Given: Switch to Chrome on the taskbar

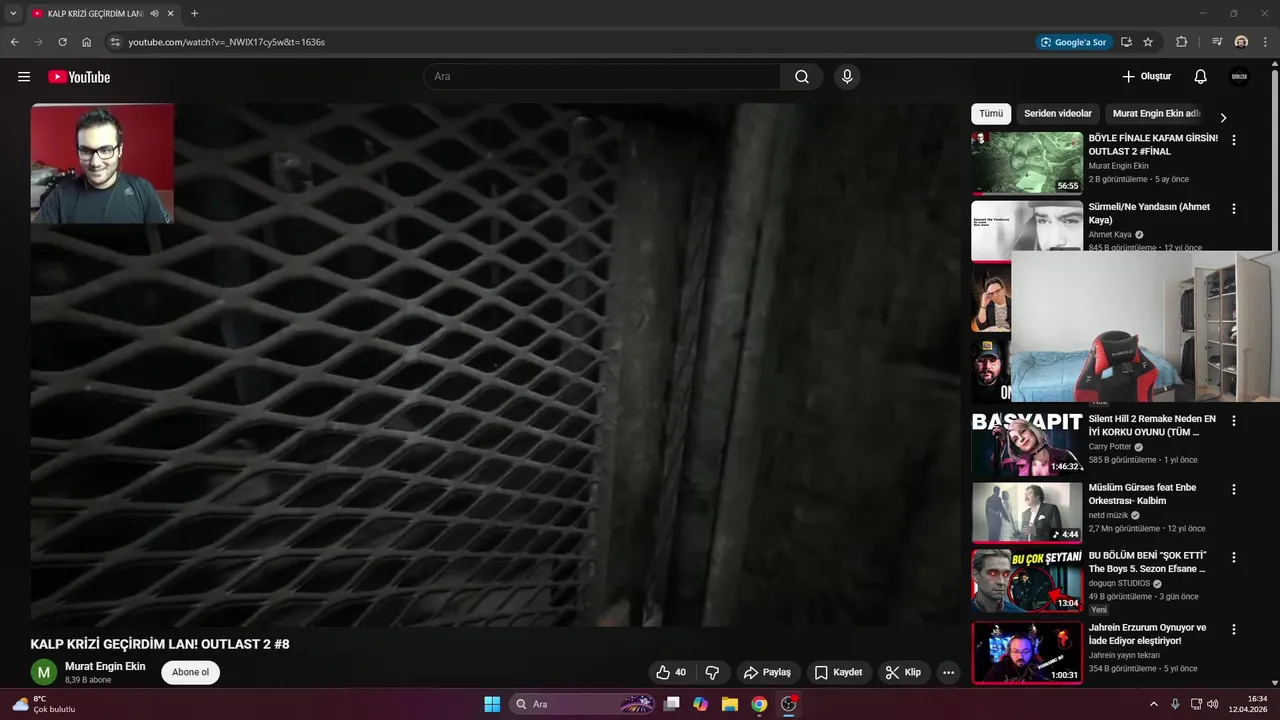Looking at the screenshot, I should 759,704.
